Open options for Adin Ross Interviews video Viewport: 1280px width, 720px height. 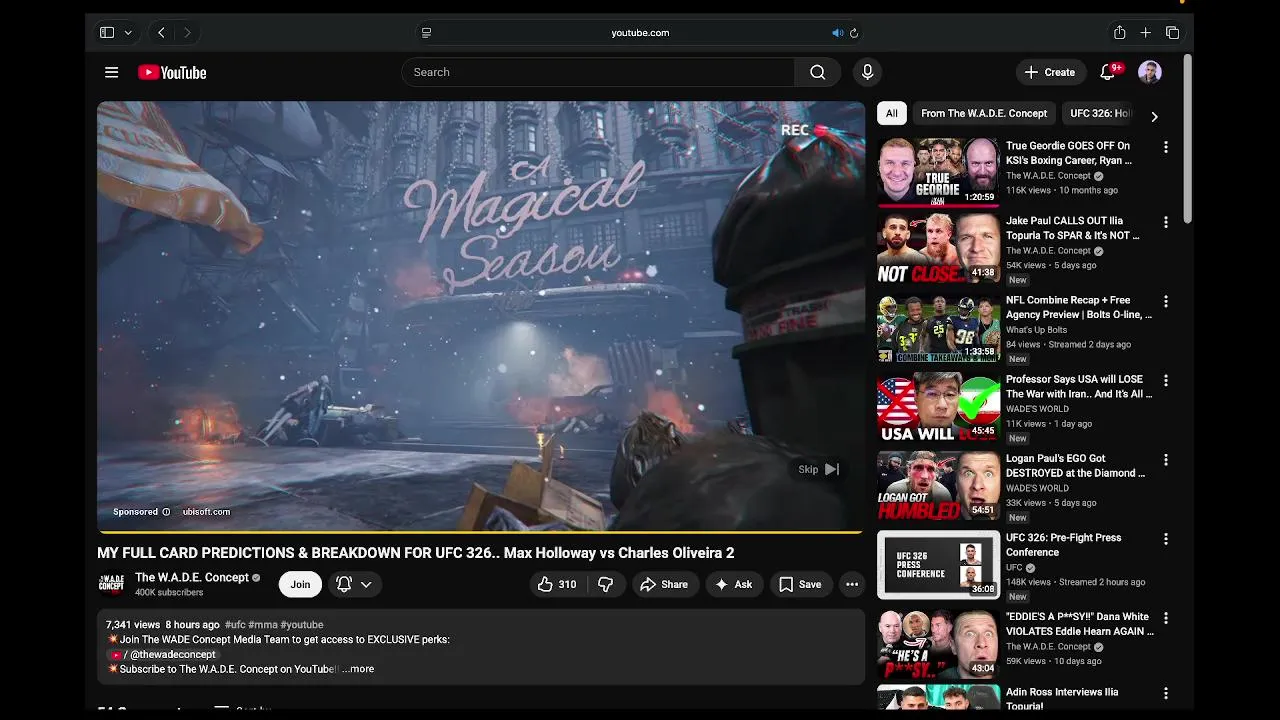(1165, 693)
